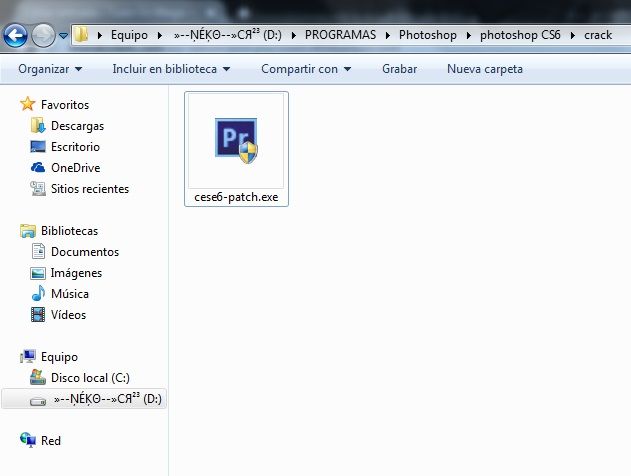Select Bibliotecas in the navigation pane
The height and width of the screenshot is (476, 631).
click(69, 231)
